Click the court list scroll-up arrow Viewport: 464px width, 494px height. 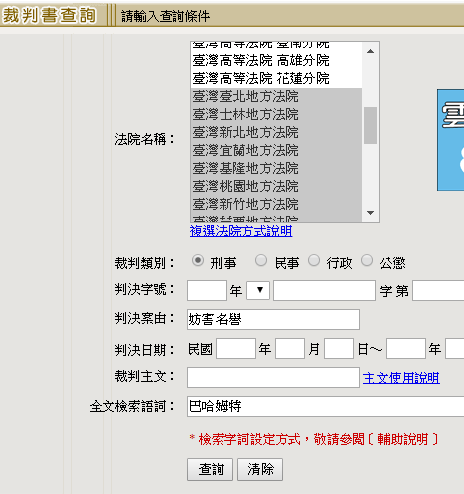370,51
